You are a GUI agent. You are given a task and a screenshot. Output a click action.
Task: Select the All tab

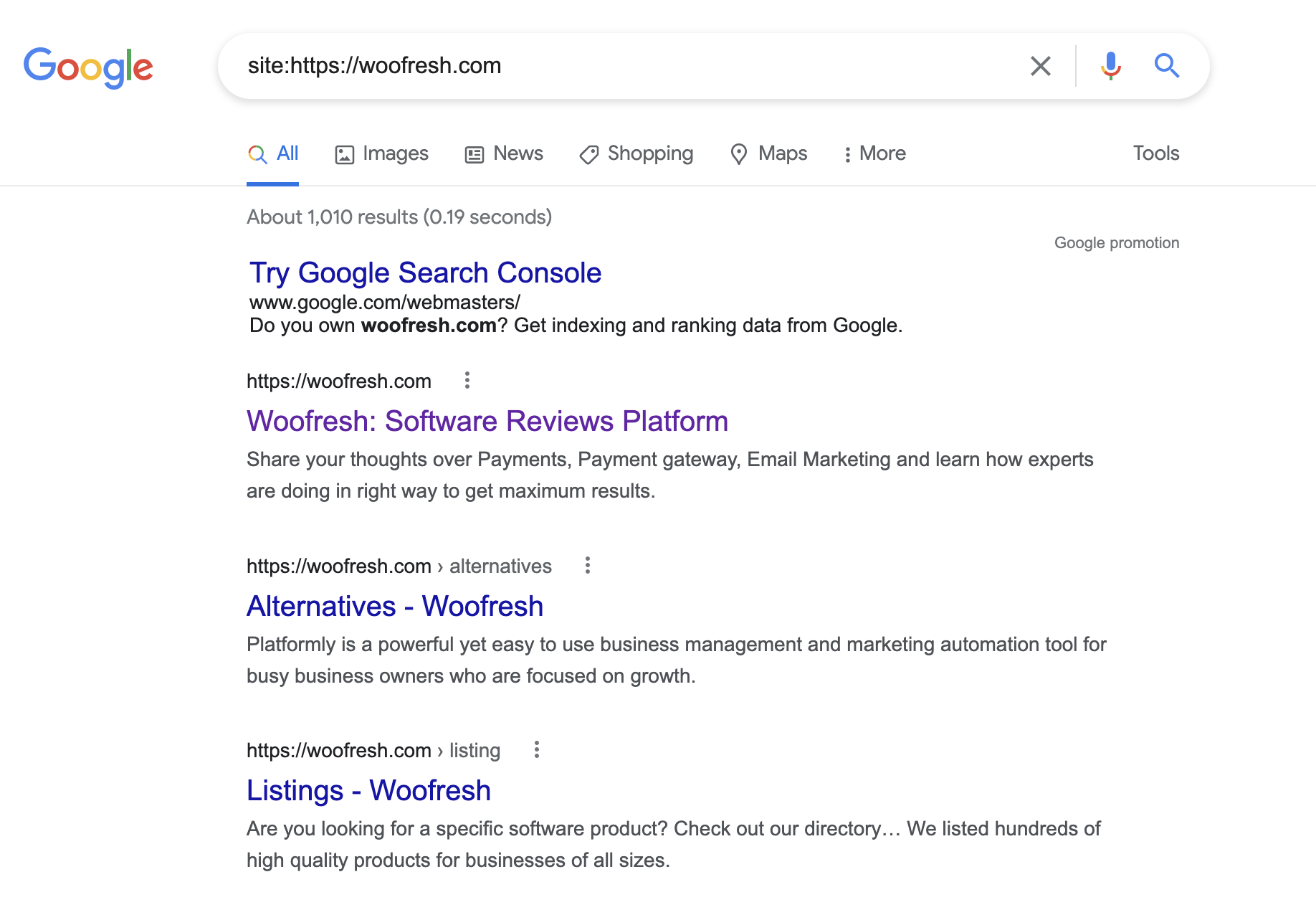click(272, 153)
